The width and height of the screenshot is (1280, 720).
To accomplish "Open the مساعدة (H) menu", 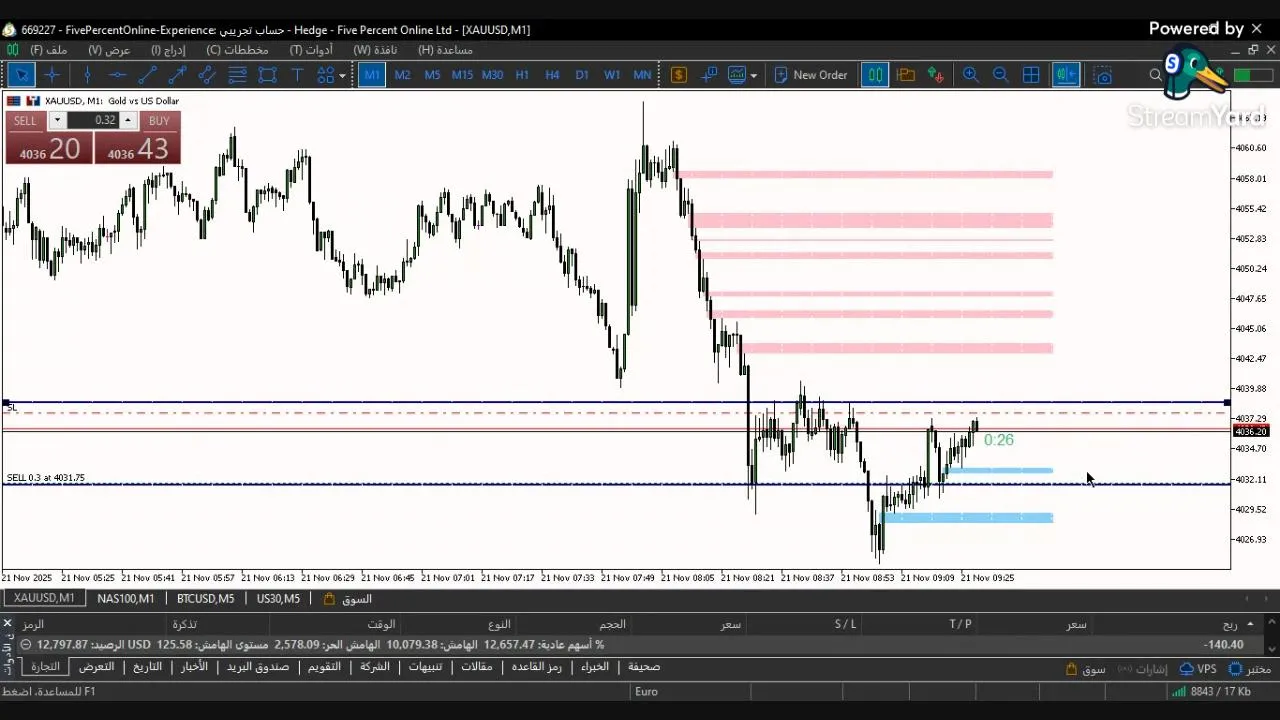I will [445, 50].
